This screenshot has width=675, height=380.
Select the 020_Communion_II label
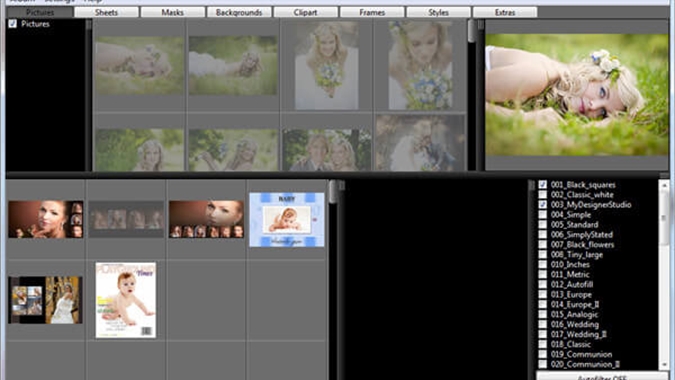(585, 364)
